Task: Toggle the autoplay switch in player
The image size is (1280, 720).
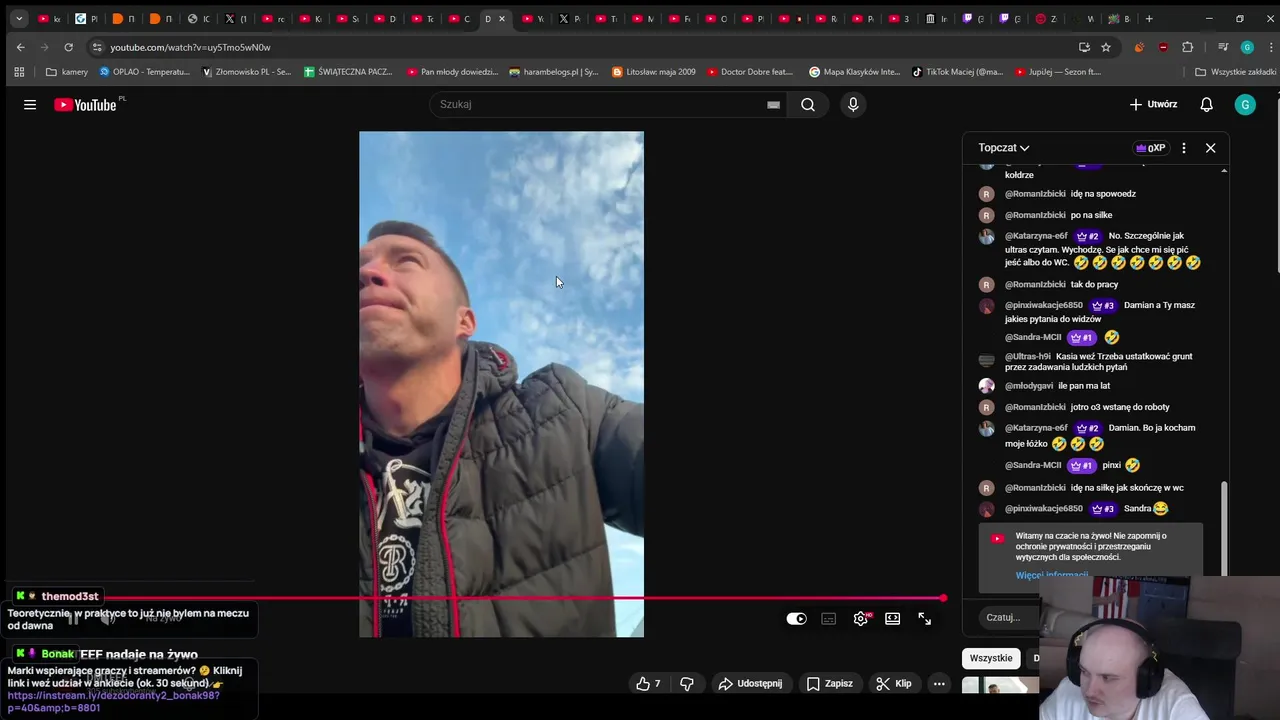Action: click(796, 619)
